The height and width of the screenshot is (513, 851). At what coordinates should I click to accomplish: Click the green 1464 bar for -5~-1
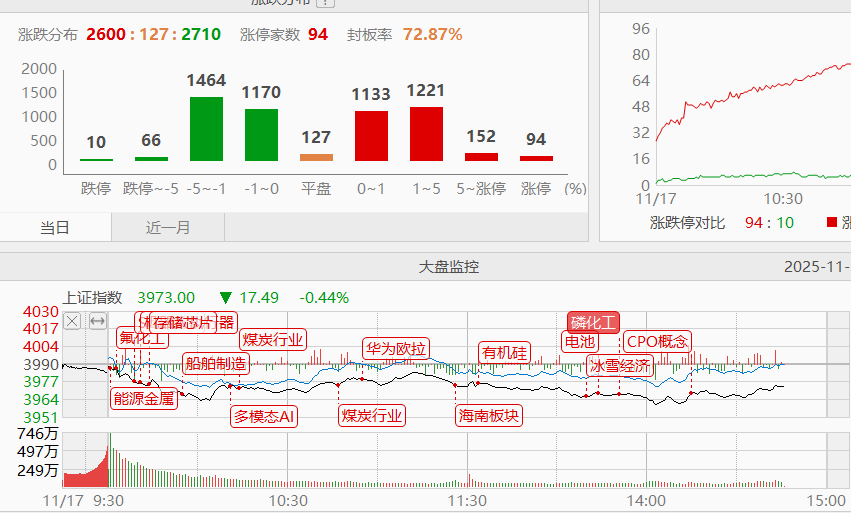pos(206,128)
